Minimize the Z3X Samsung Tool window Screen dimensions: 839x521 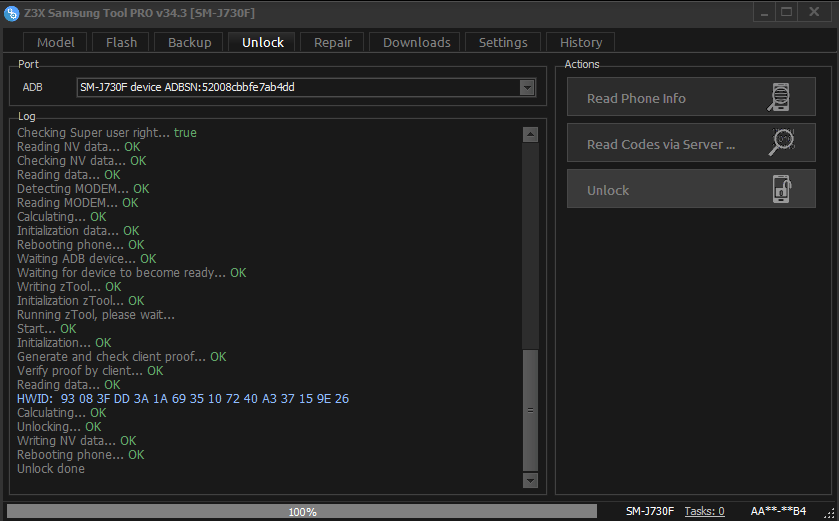pos(765,12)
